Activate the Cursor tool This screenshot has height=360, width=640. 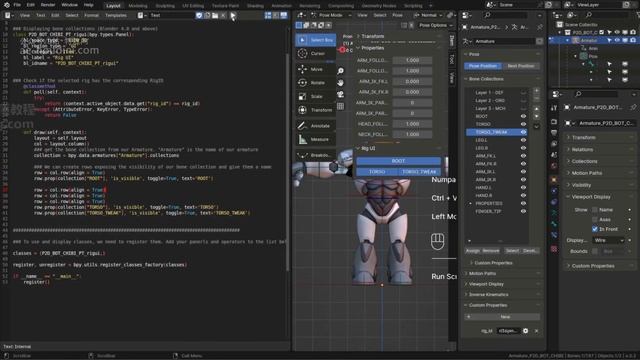click(x=316, y=53)
